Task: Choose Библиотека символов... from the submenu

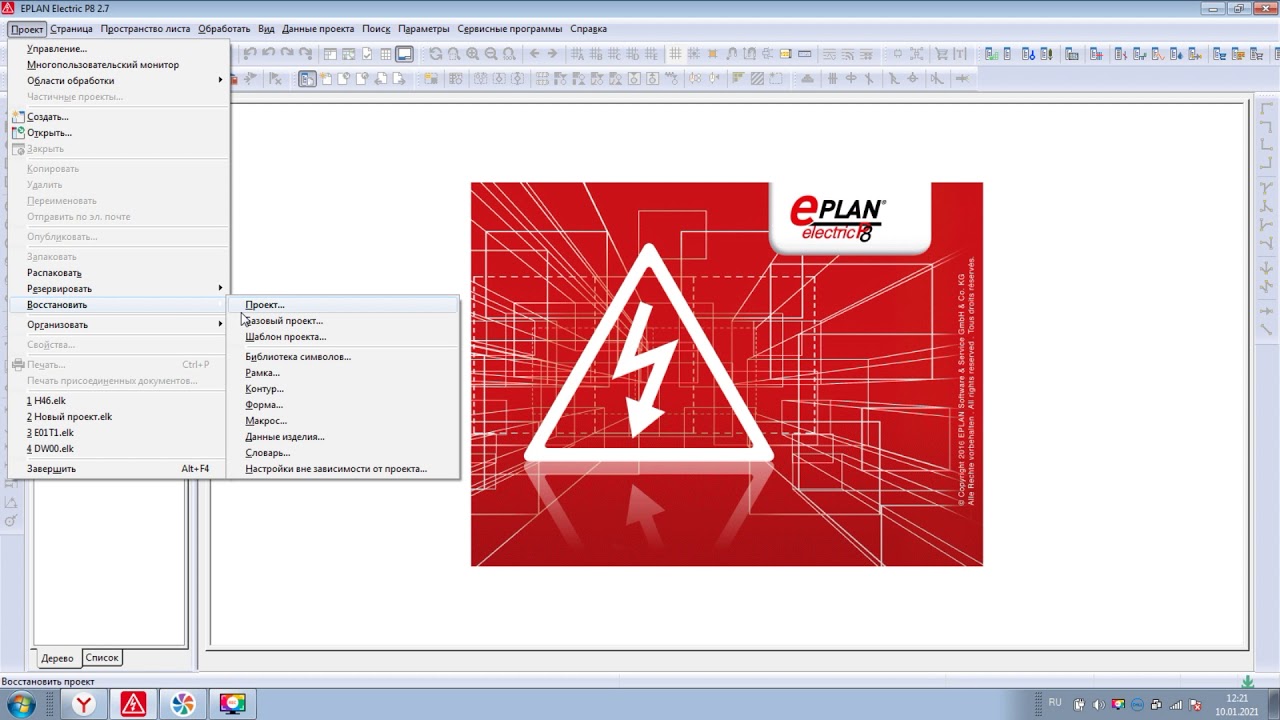Action: click(298, 357)
